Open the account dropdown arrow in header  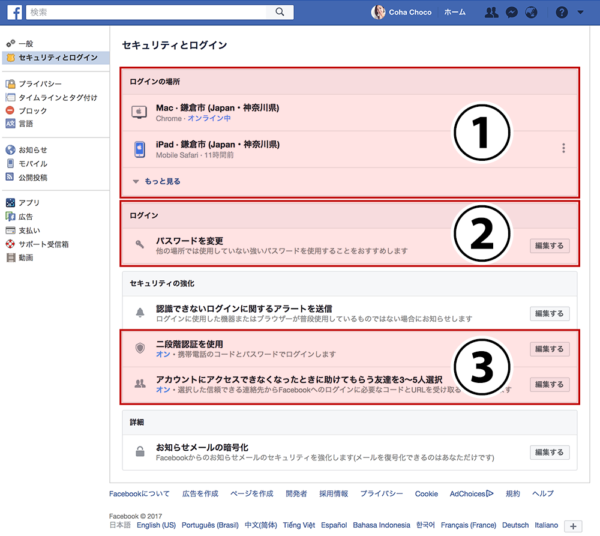[x=580, y=12]
